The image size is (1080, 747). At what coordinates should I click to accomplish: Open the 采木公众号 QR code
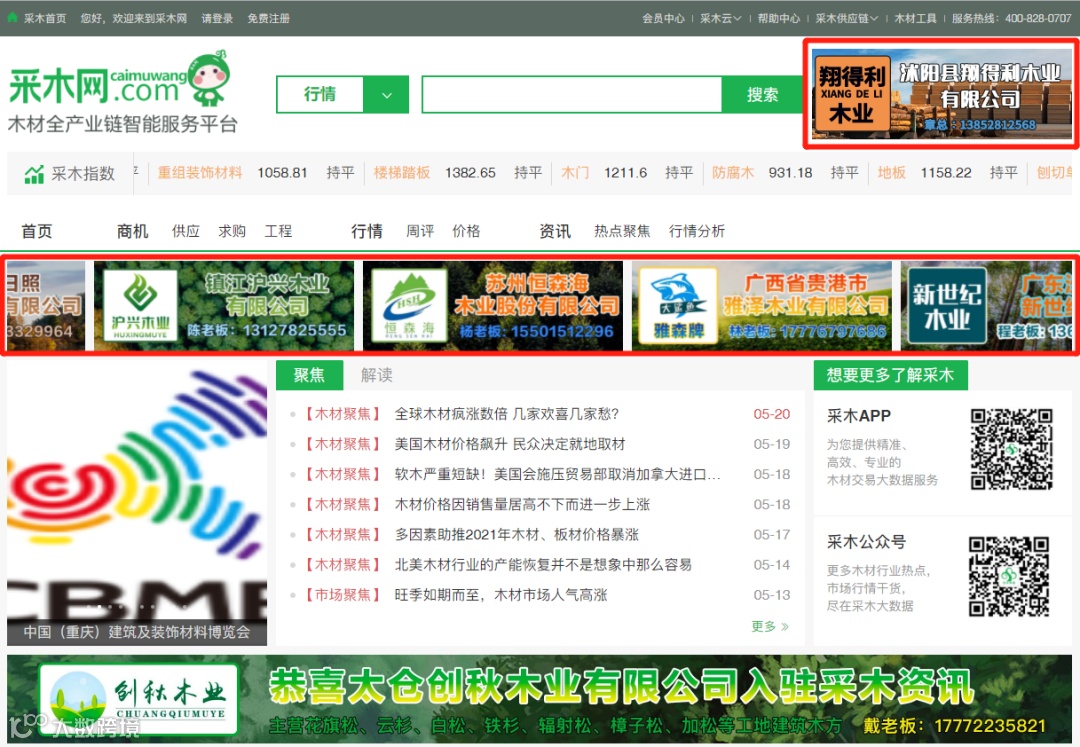[1009, 576]
